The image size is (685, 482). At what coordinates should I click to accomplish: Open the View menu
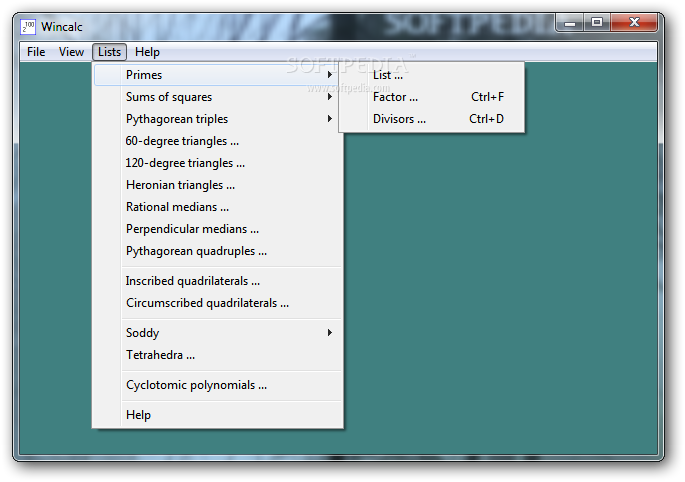(71, 52)
